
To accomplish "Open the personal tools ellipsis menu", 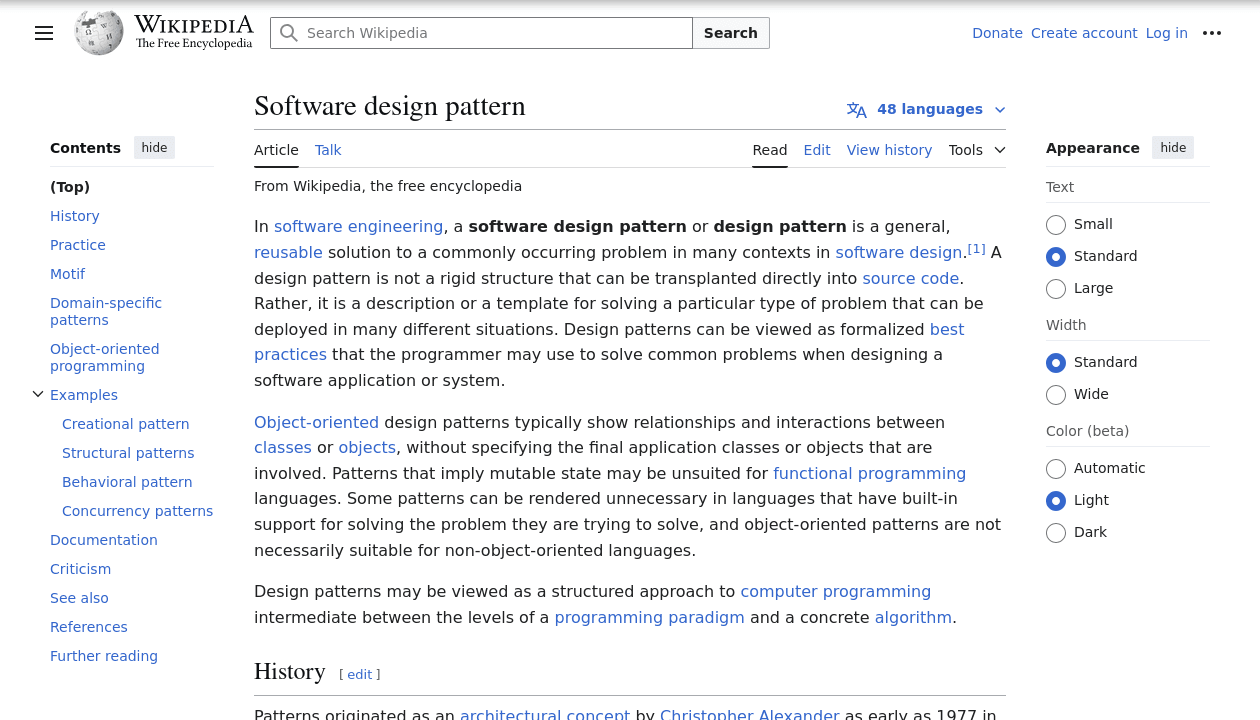I will tap(1212, 33).
